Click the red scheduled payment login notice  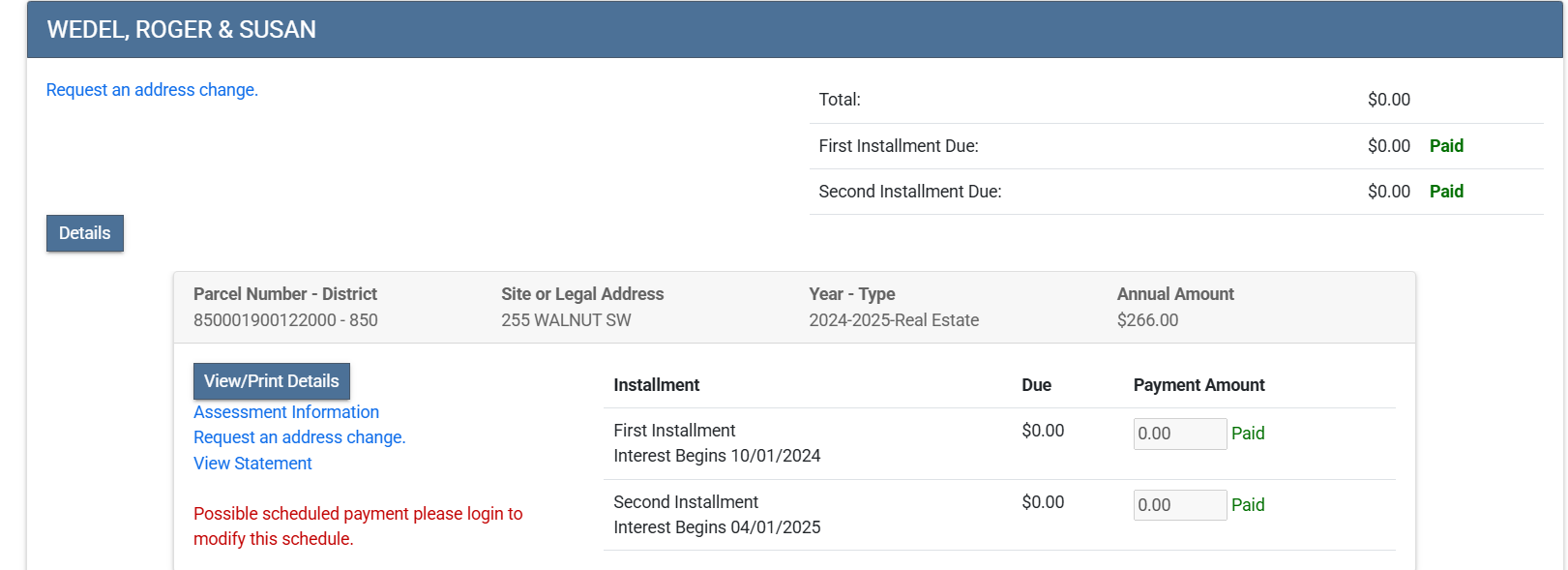pos(357,525)
